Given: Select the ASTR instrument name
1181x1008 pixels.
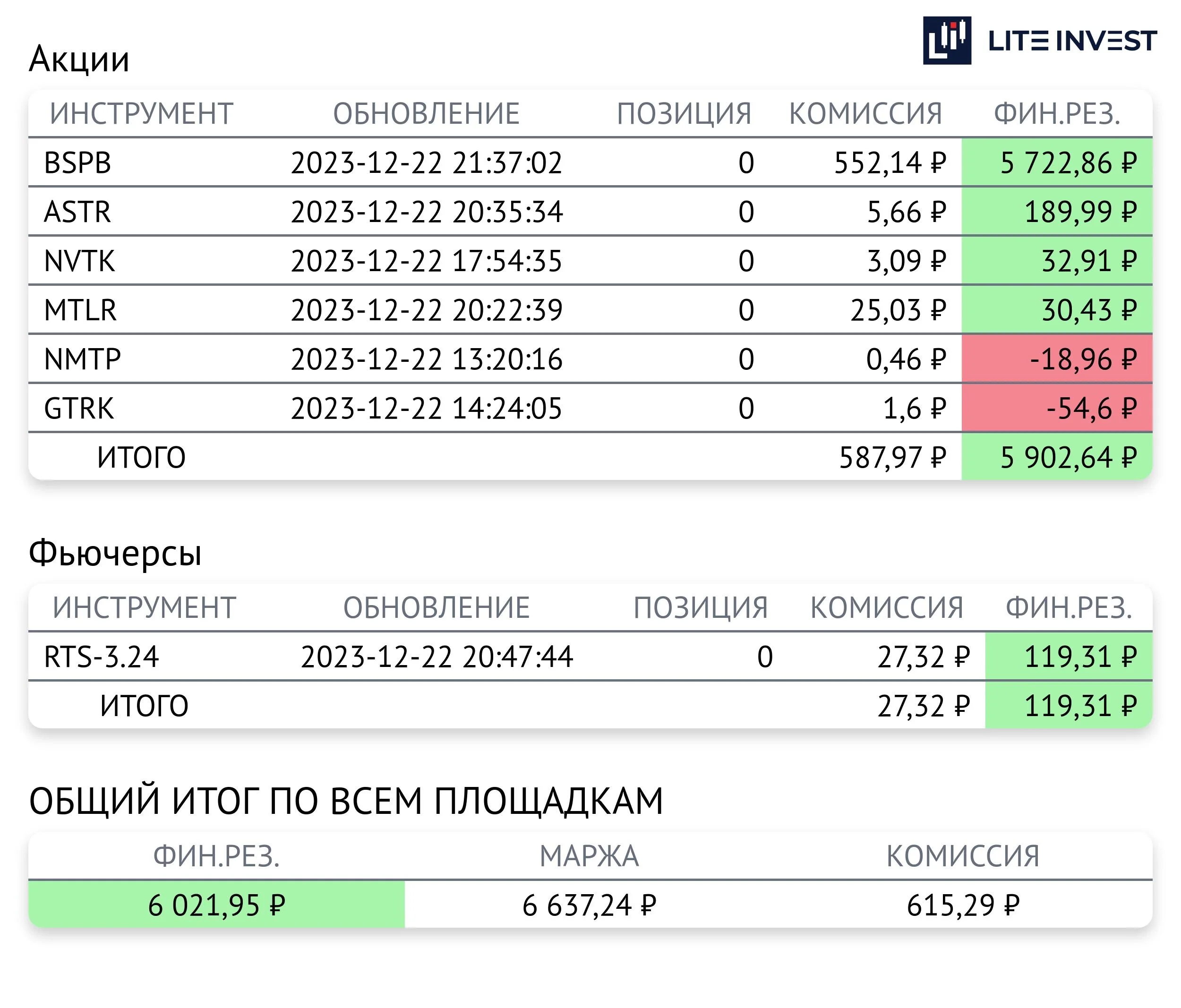Looking at the screenshot, I should (77, 212).
